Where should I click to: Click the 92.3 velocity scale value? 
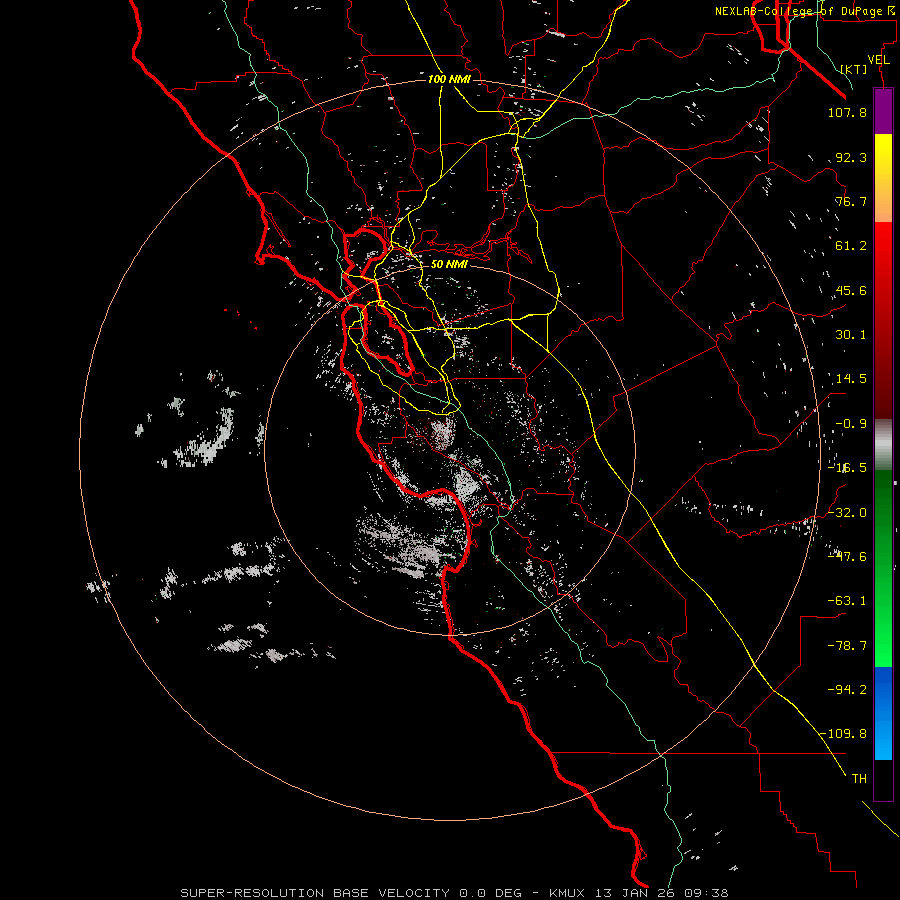point(851,157)
